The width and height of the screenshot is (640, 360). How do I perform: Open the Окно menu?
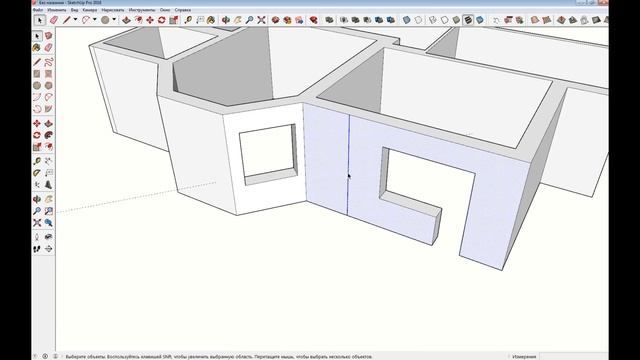coord(165,10)
